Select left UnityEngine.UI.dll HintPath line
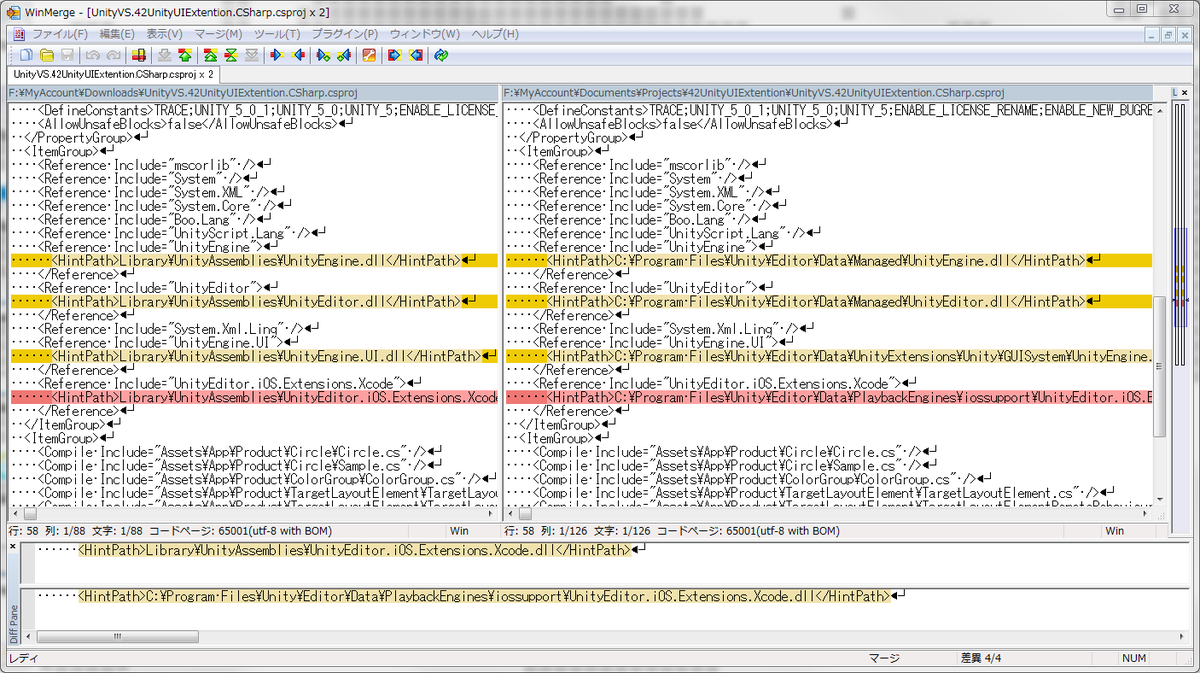This screenshot has height=673, width=1200. point(254,356)
